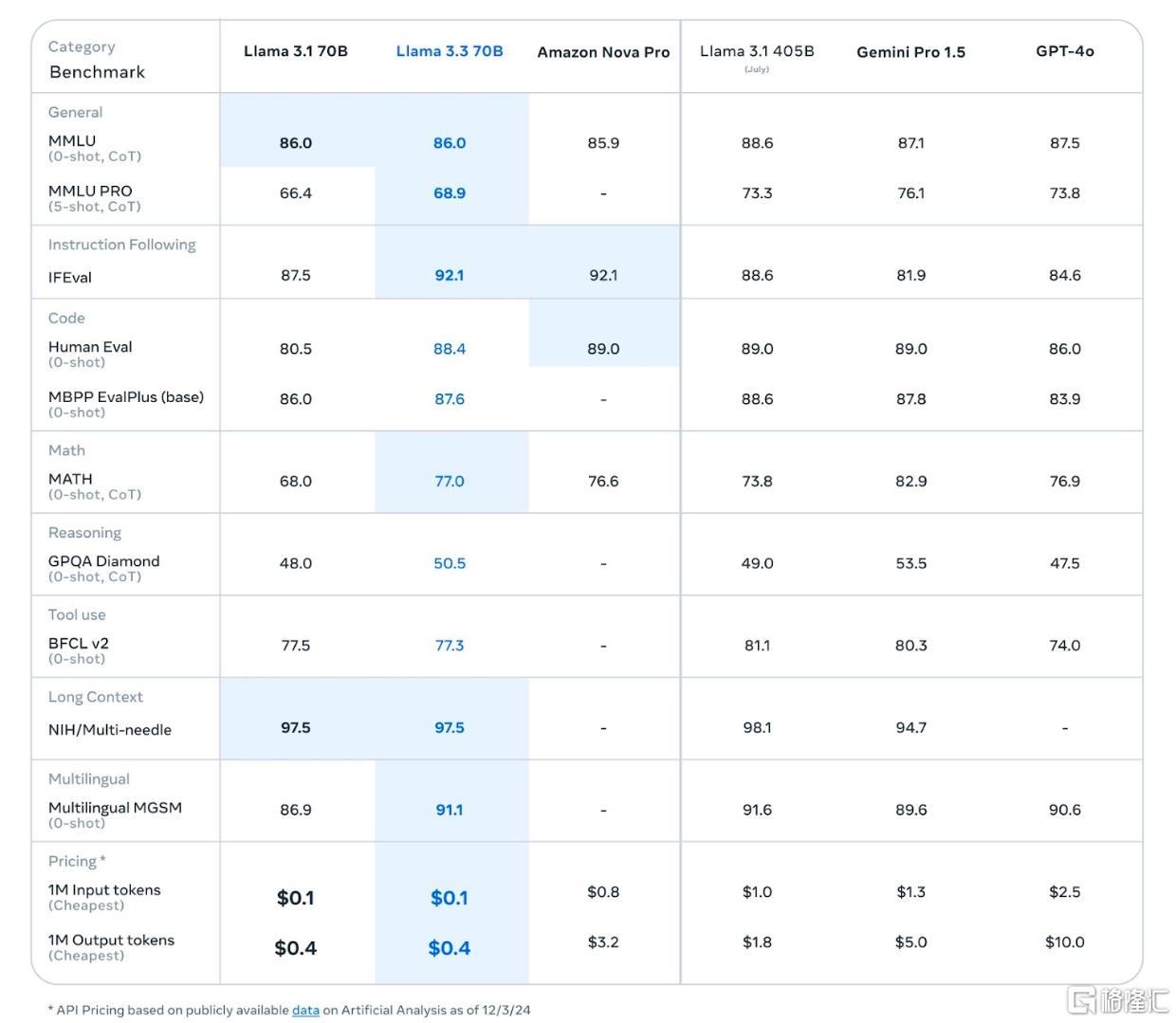Click Llama 3.1 405B output price $1.8
1176x1023 pixels.
pyautogui.click(x=757, y=942)
